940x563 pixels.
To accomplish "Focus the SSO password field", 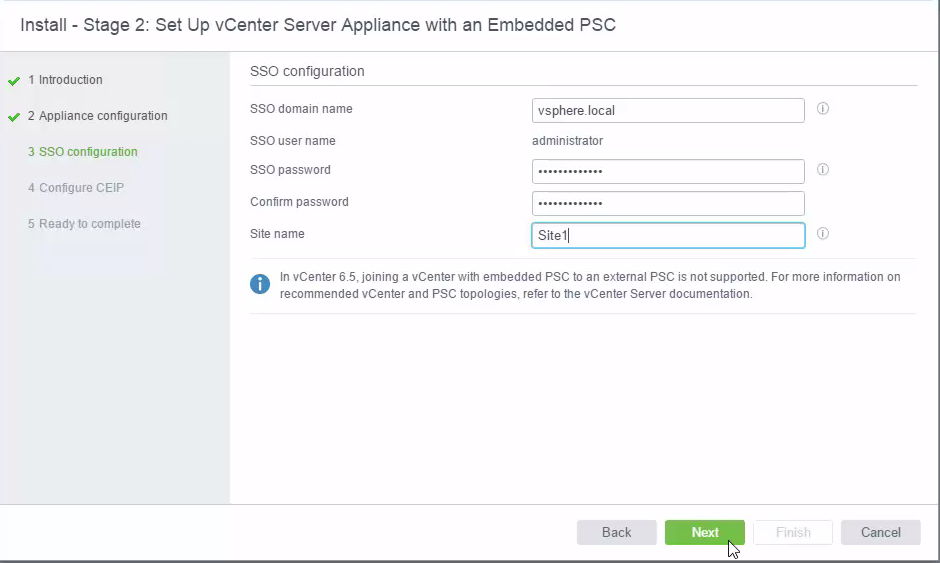I will pyautogui.click(x=668, y=171).
